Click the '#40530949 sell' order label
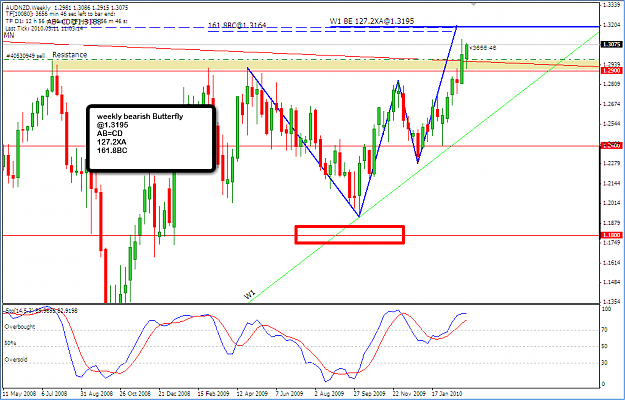Image resolution: width=625 pixels, height=400 pixels. pyautogui.click(x=25, y=56)
